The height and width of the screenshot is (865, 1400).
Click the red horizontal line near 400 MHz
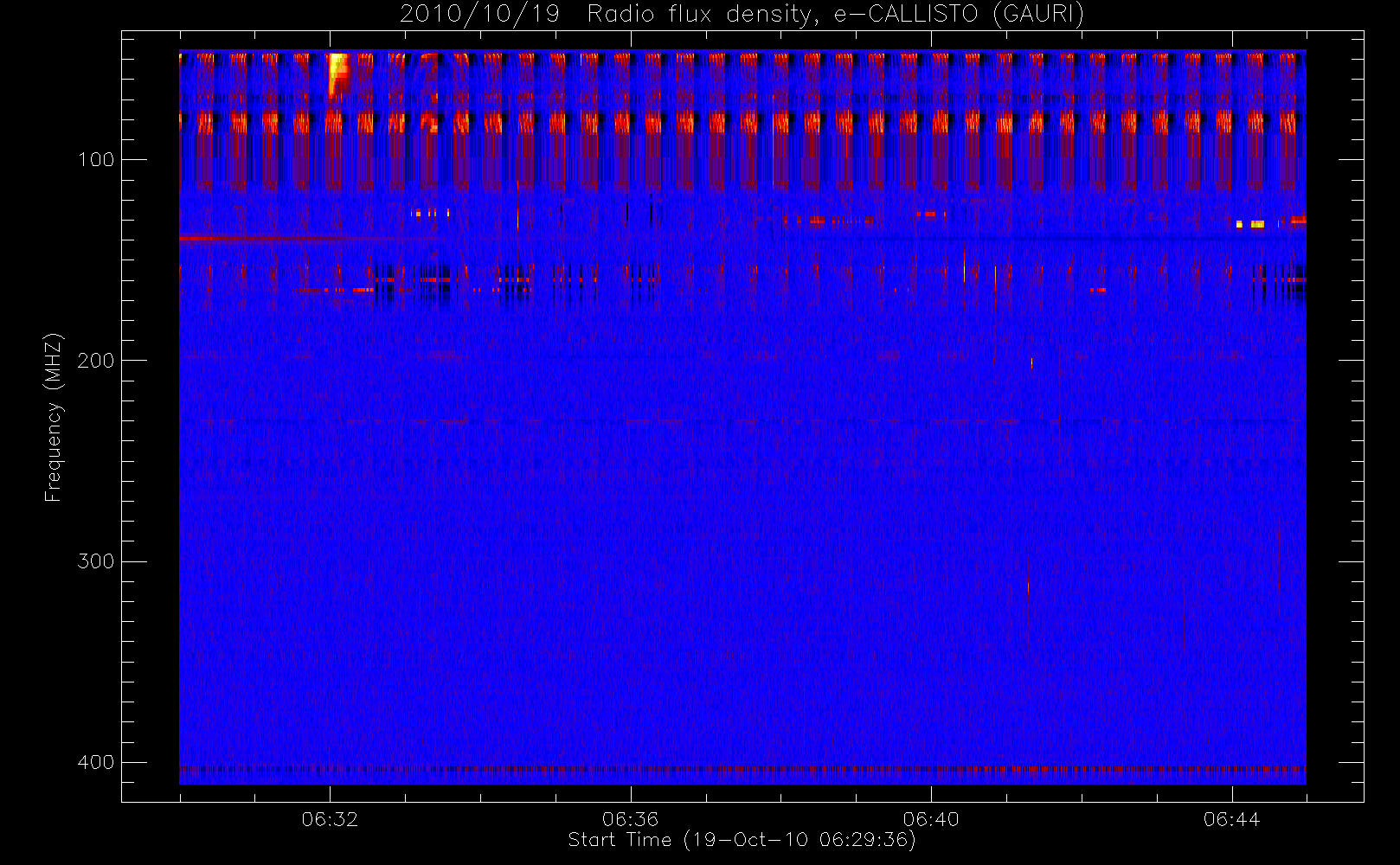pyautogui.click(x=742, y=768)
